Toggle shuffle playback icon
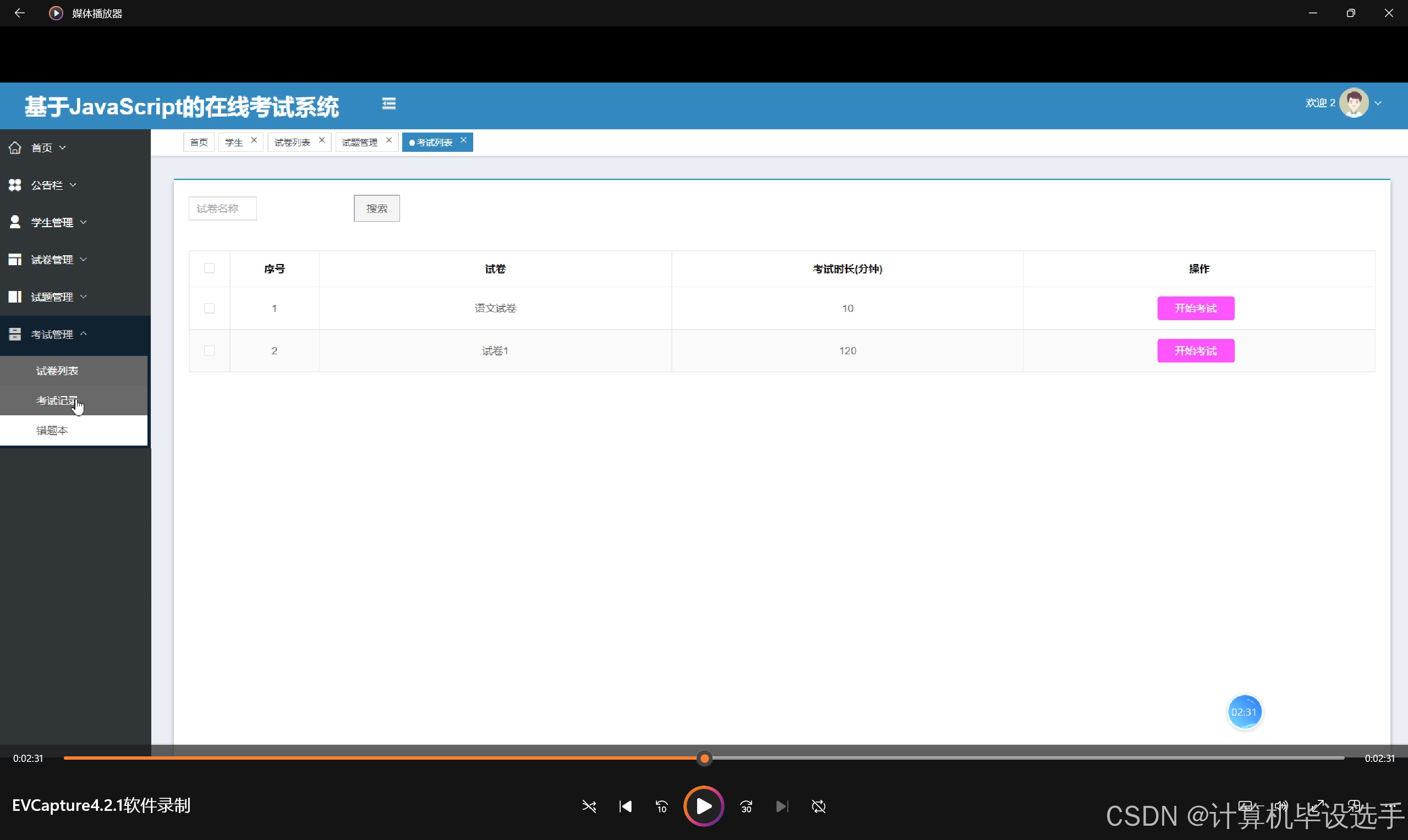The width and height of the screenshot is (1408, 840). click(589, 806)
